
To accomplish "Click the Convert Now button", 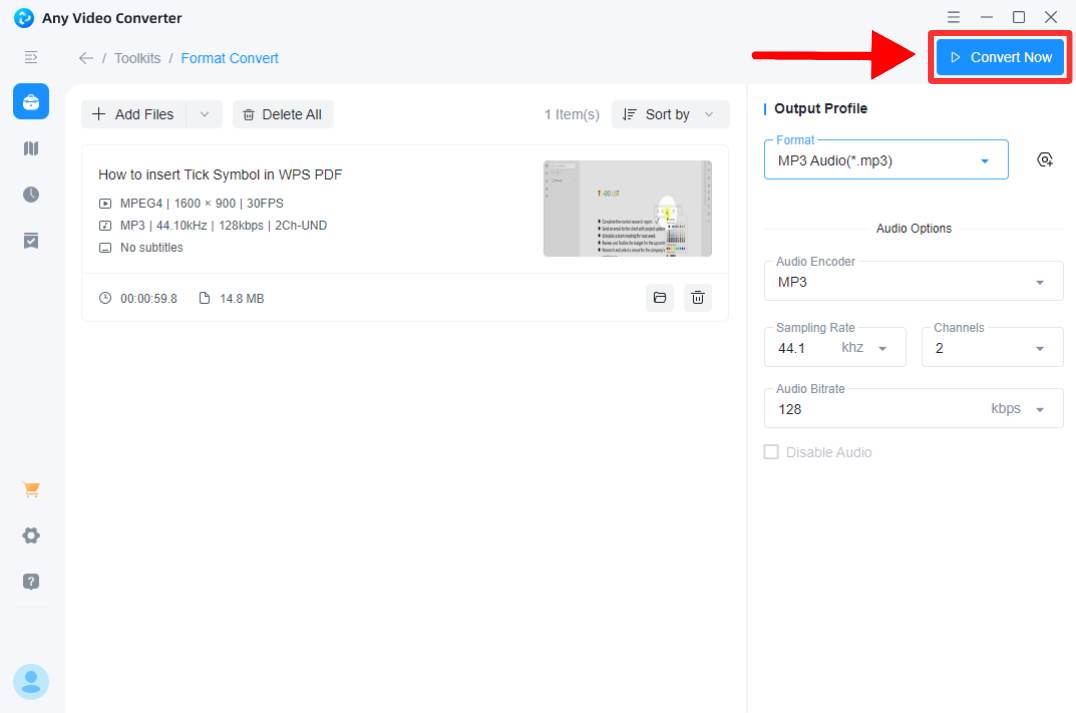I will point(1000,57).
